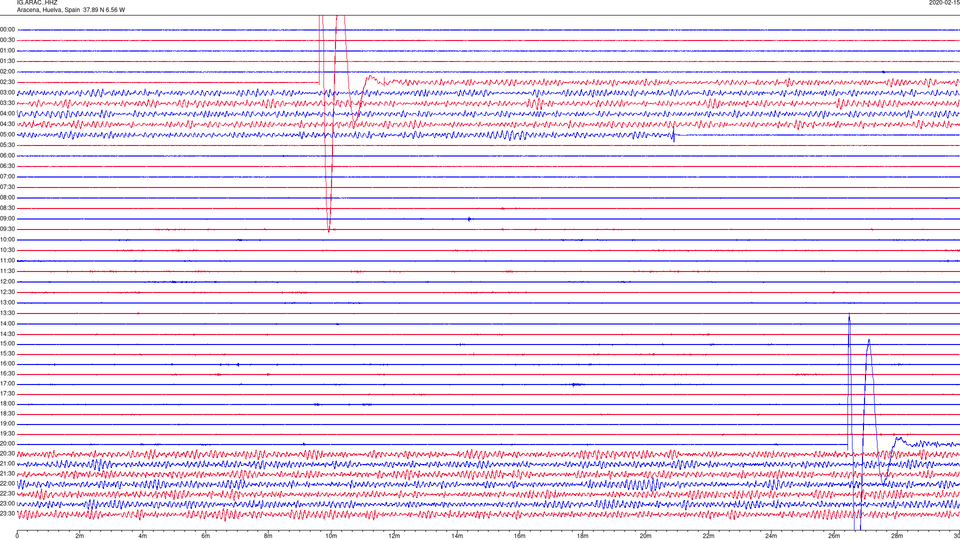Image resolution: width=960 pixels, height=540 pixels.
Task: Click the 2m tick on the minutes axis
Action: coord(80,536)
